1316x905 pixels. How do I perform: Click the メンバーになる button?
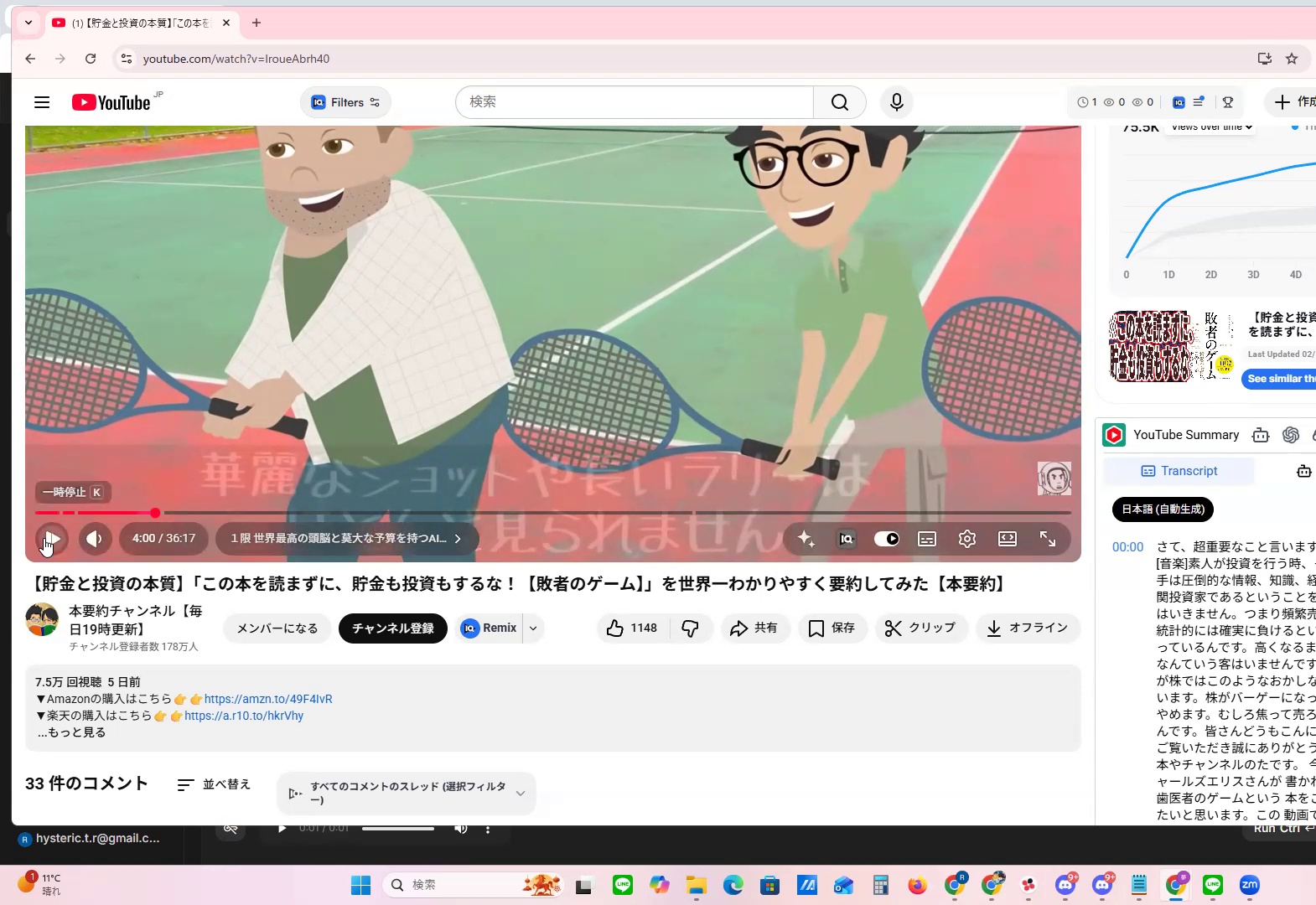[277, 628]
